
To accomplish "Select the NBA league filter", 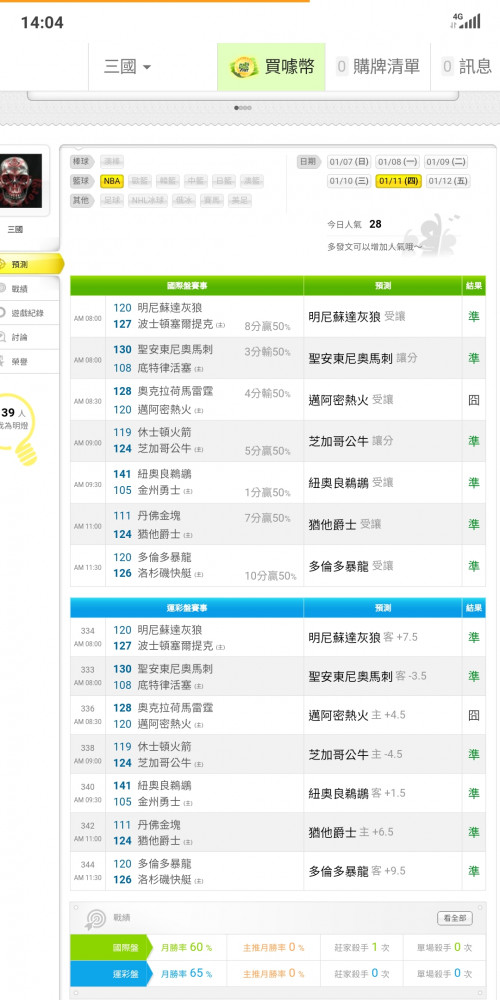I will click(112, 181).
